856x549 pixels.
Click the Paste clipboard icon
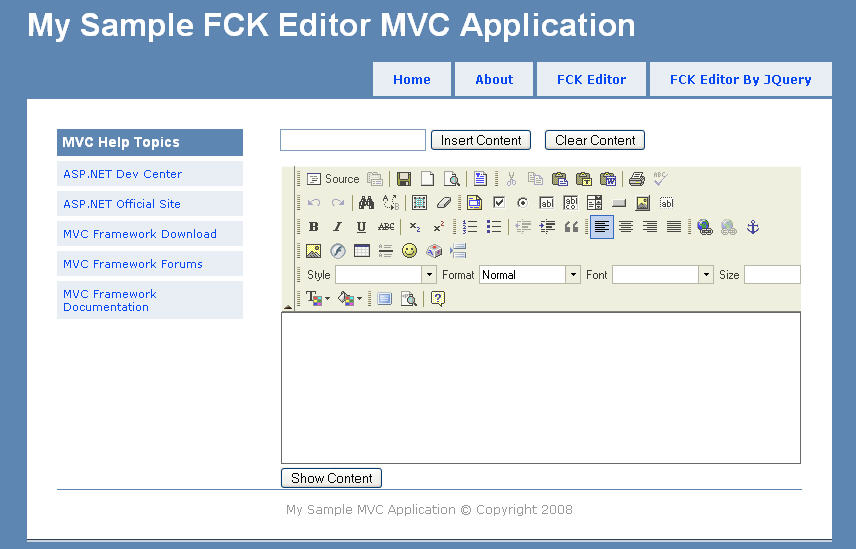560,179
